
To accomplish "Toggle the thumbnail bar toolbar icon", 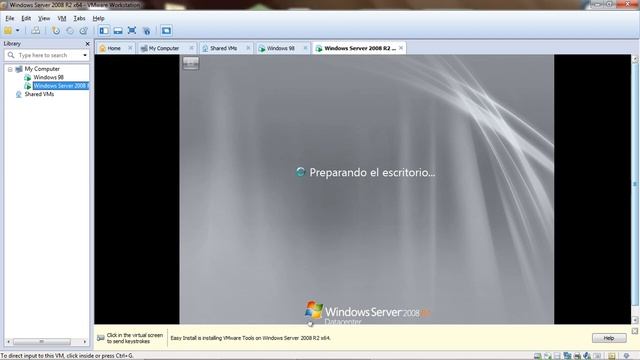I will pos(118,30).
